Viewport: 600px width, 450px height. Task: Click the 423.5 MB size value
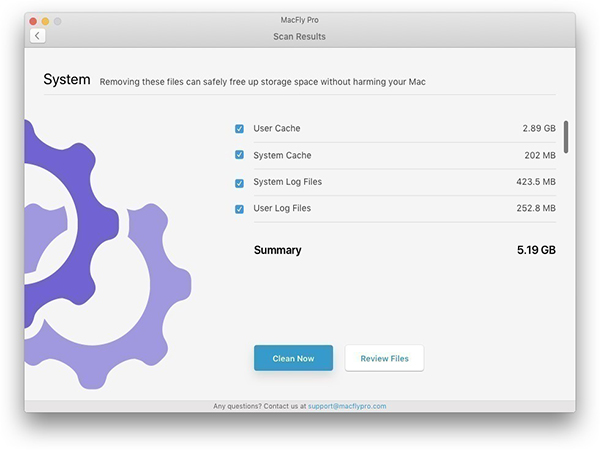coord(536,182)
